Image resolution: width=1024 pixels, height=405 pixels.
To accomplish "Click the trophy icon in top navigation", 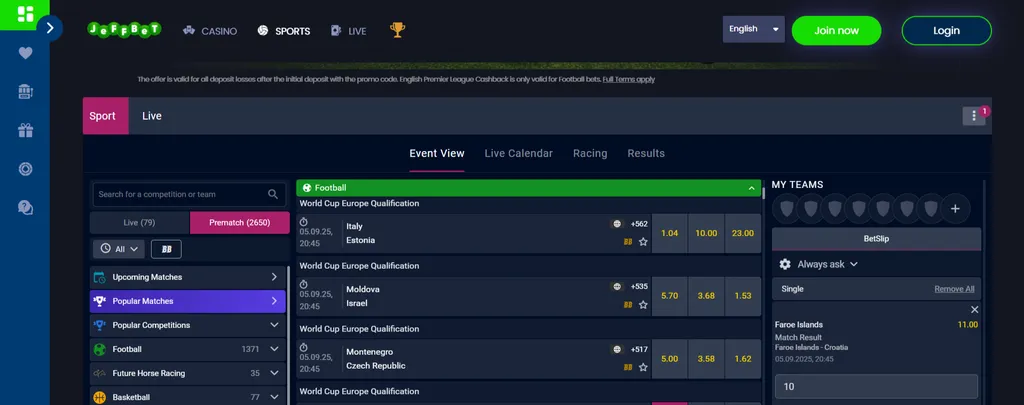I will coord(397,30).
